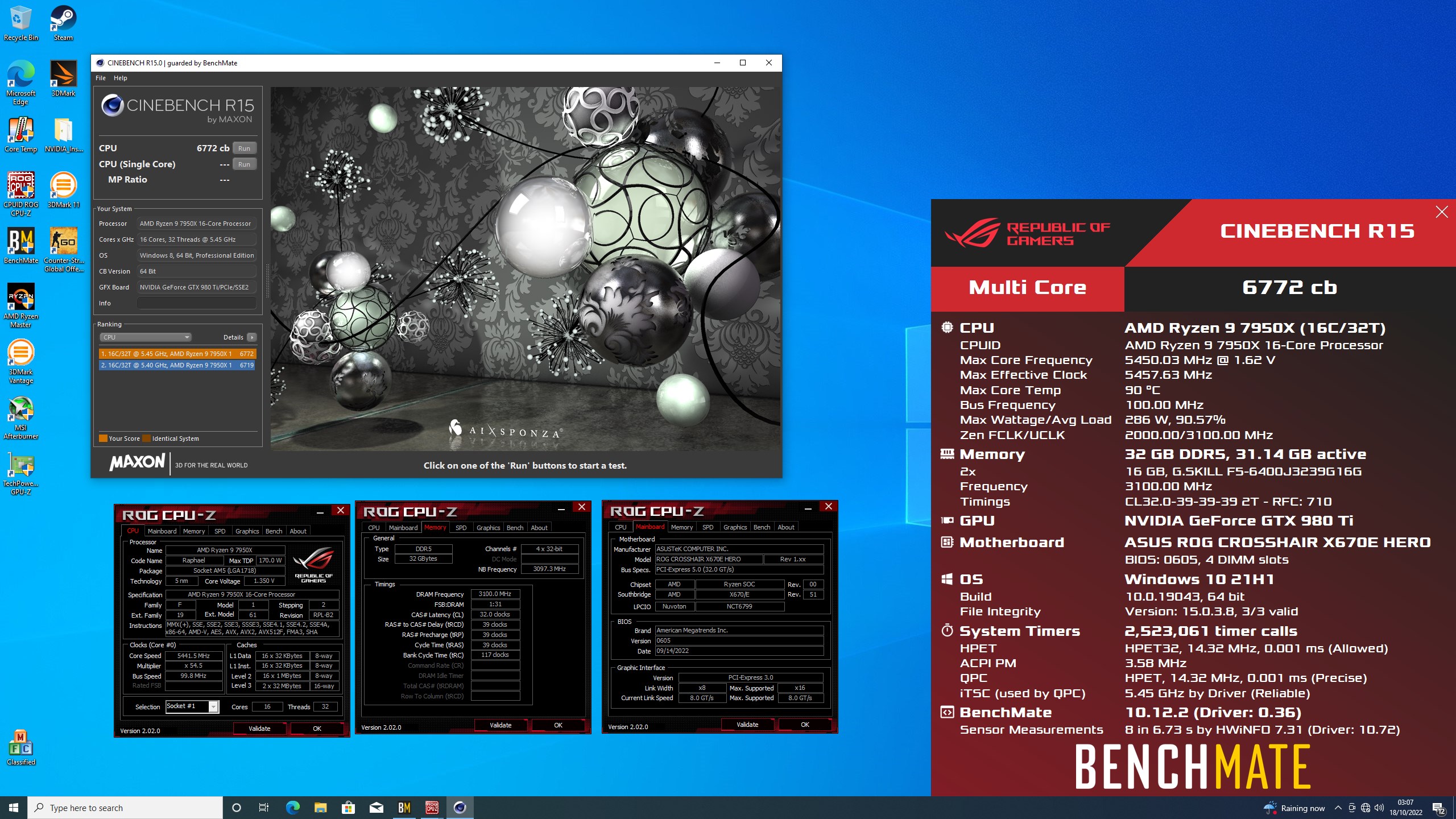Viewport: 1456px width, 819px height.
Task: Click Validate in Mainboard CPU-Z window
Action: click(x=747, y=725)
